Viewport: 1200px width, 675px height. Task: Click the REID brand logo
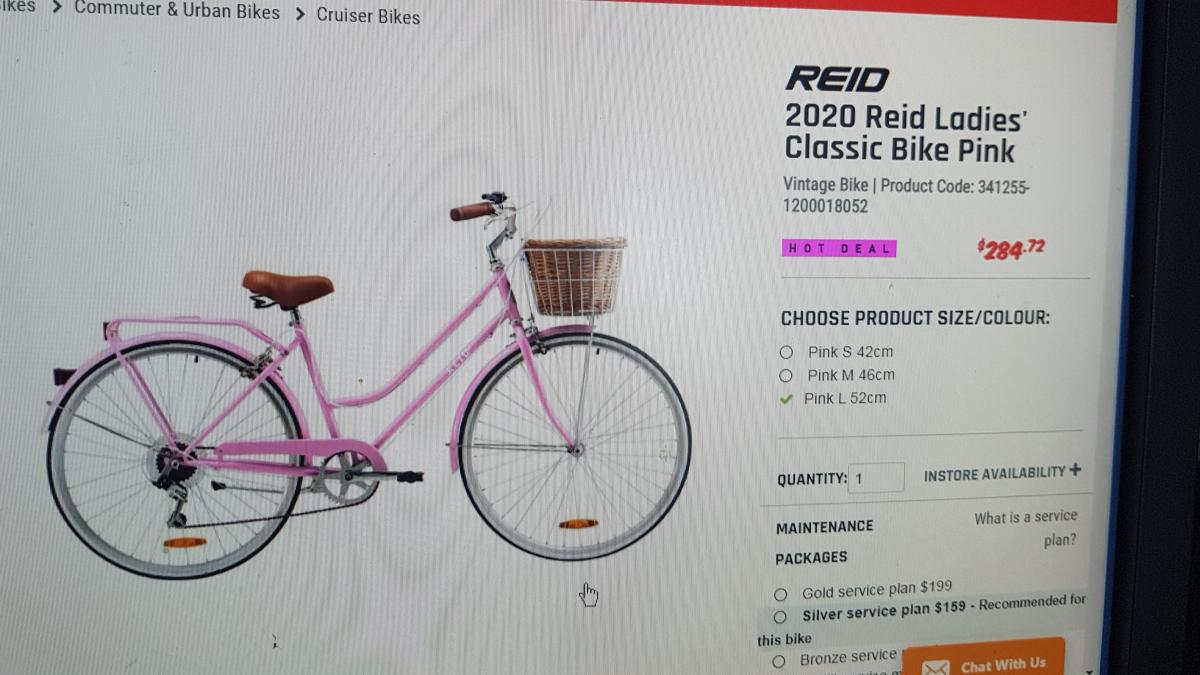(837, 79)
